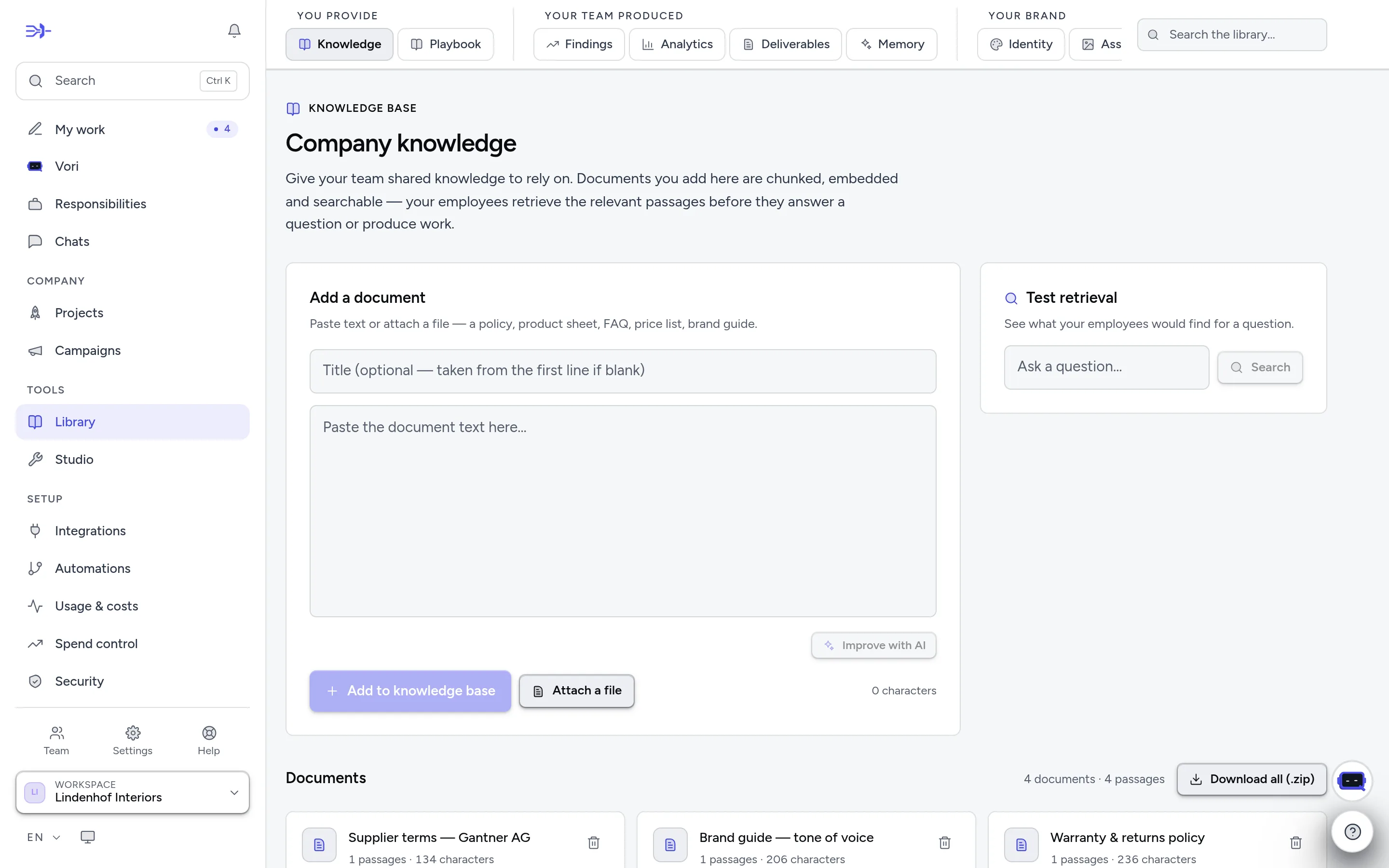1389x868 pixels.
Task: Open the Deliverables tab
Action: click(786, 44)
